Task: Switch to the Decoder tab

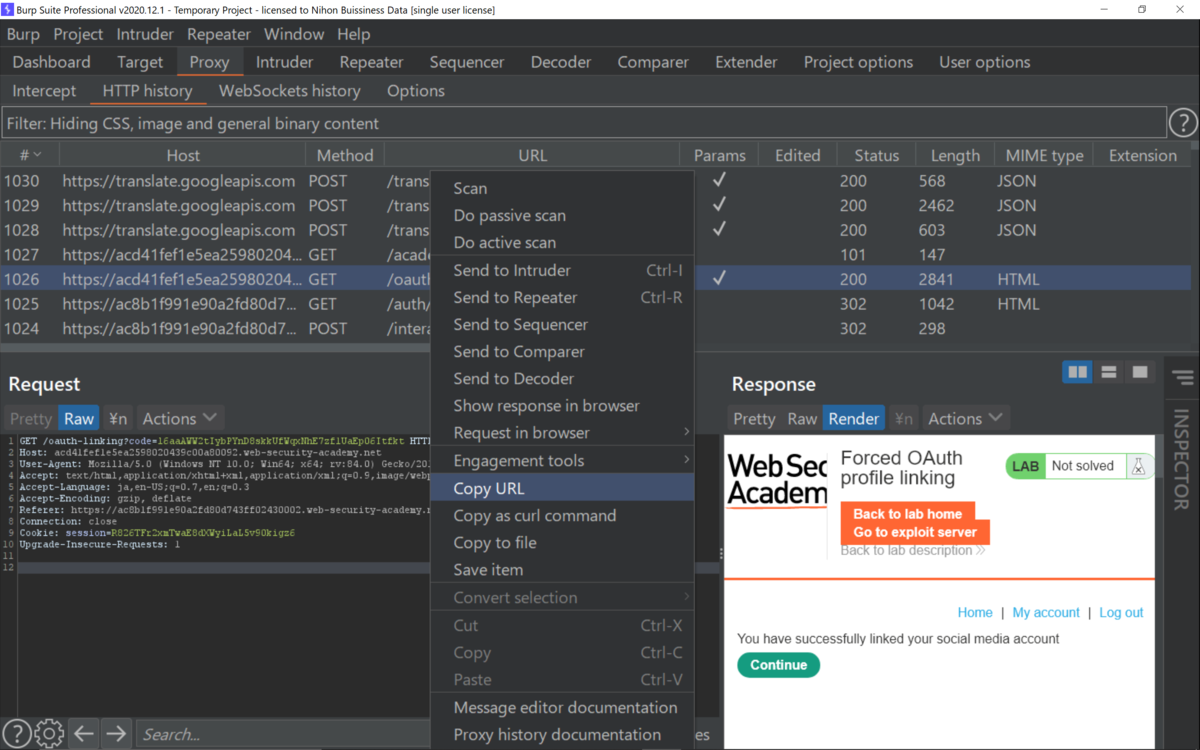Action: [x=561, y=62]
